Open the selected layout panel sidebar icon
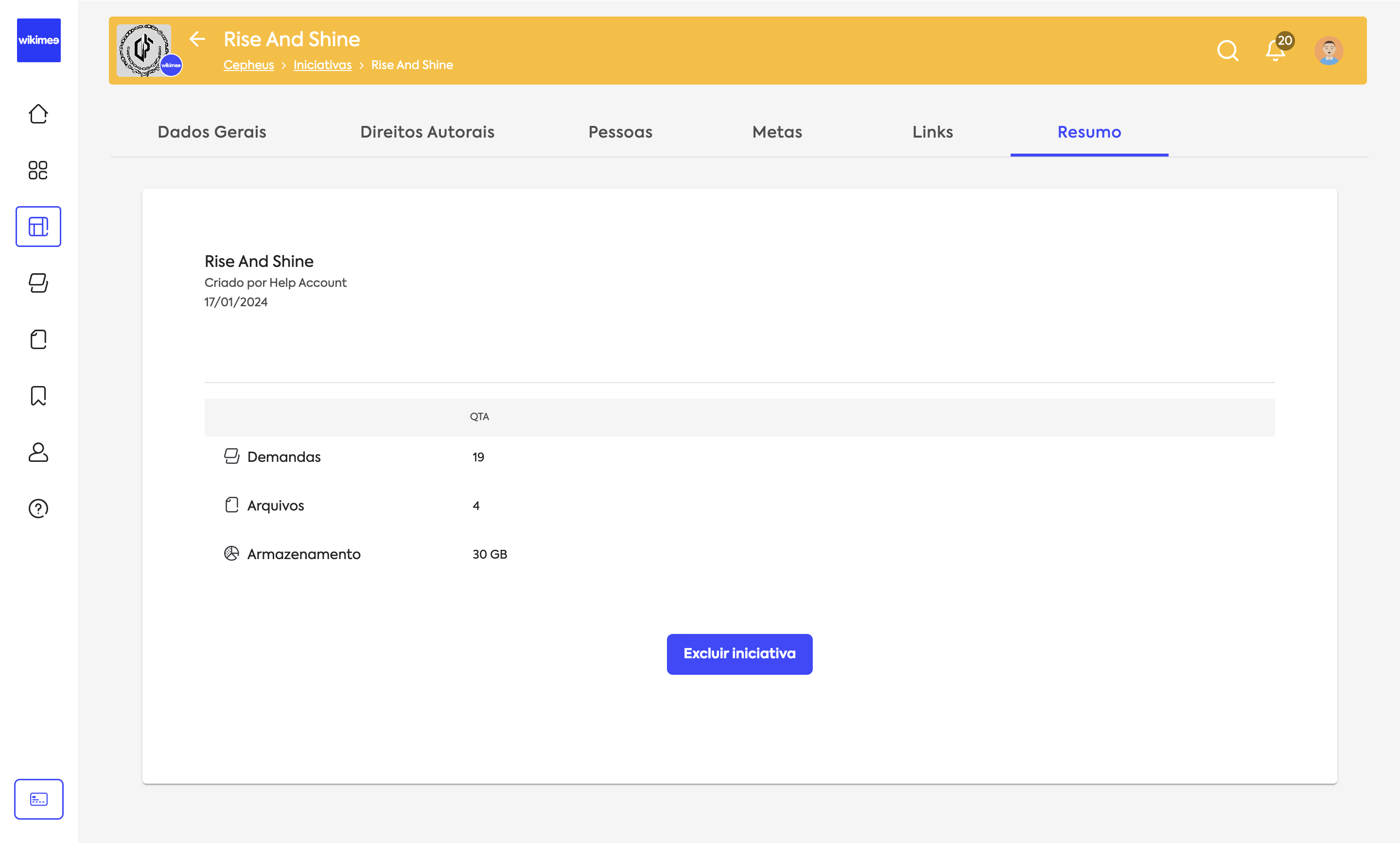This screenshot has height=843, width=1400. (x=38, y=227)
